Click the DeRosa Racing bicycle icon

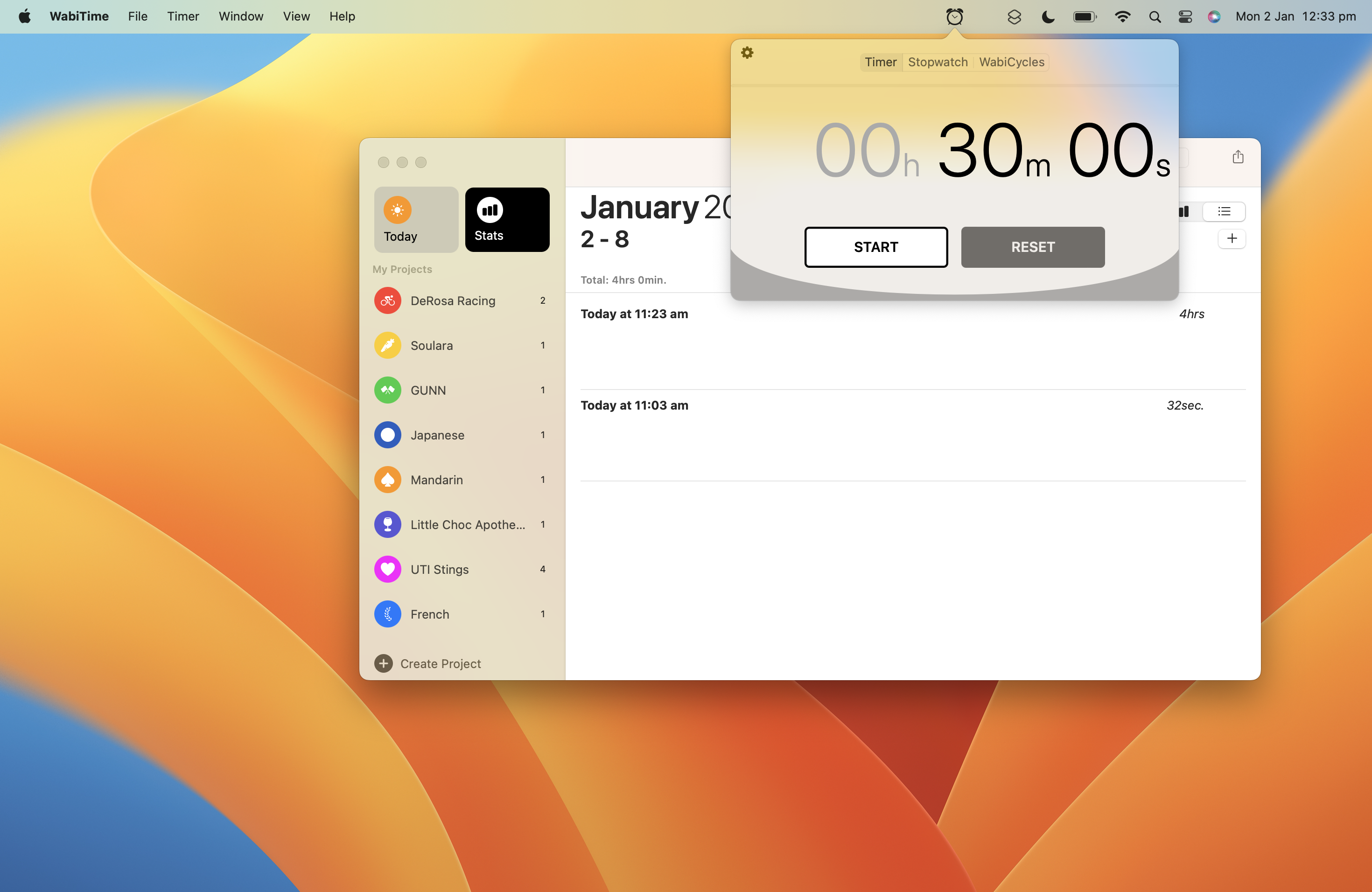387,301
